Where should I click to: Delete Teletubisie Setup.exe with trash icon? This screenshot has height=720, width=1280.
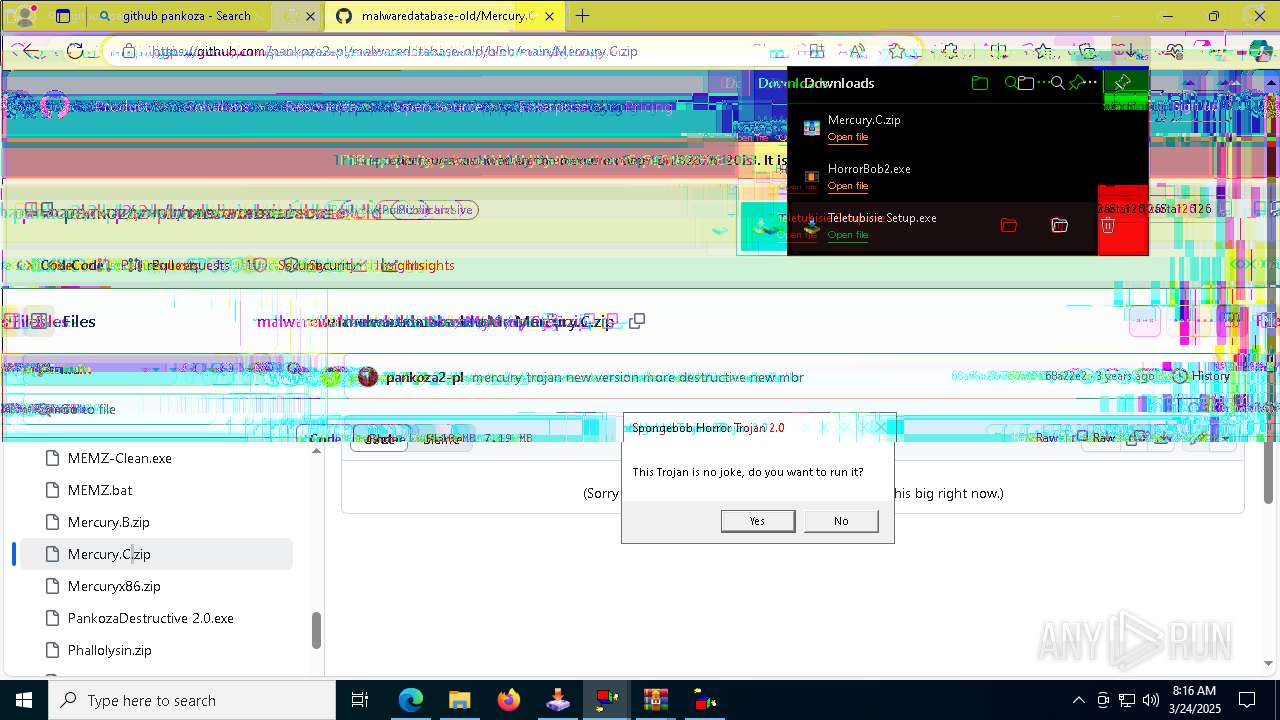1108,226
